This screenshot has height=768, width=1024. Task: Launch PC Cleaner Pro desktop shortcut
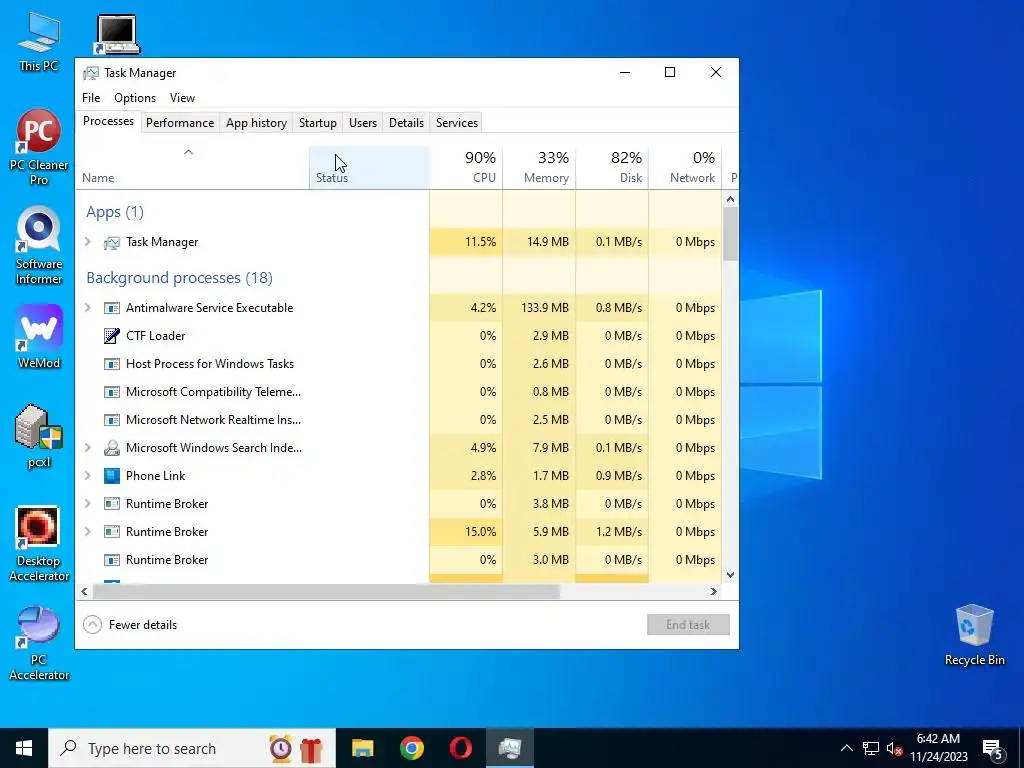pos(39,148)
